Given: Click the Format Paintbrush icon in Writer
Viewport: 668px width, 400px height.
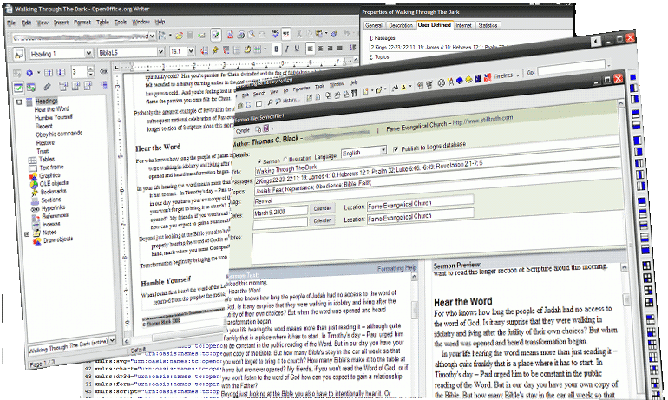Looking at the screenshot, I should click(x=334, y=33).
